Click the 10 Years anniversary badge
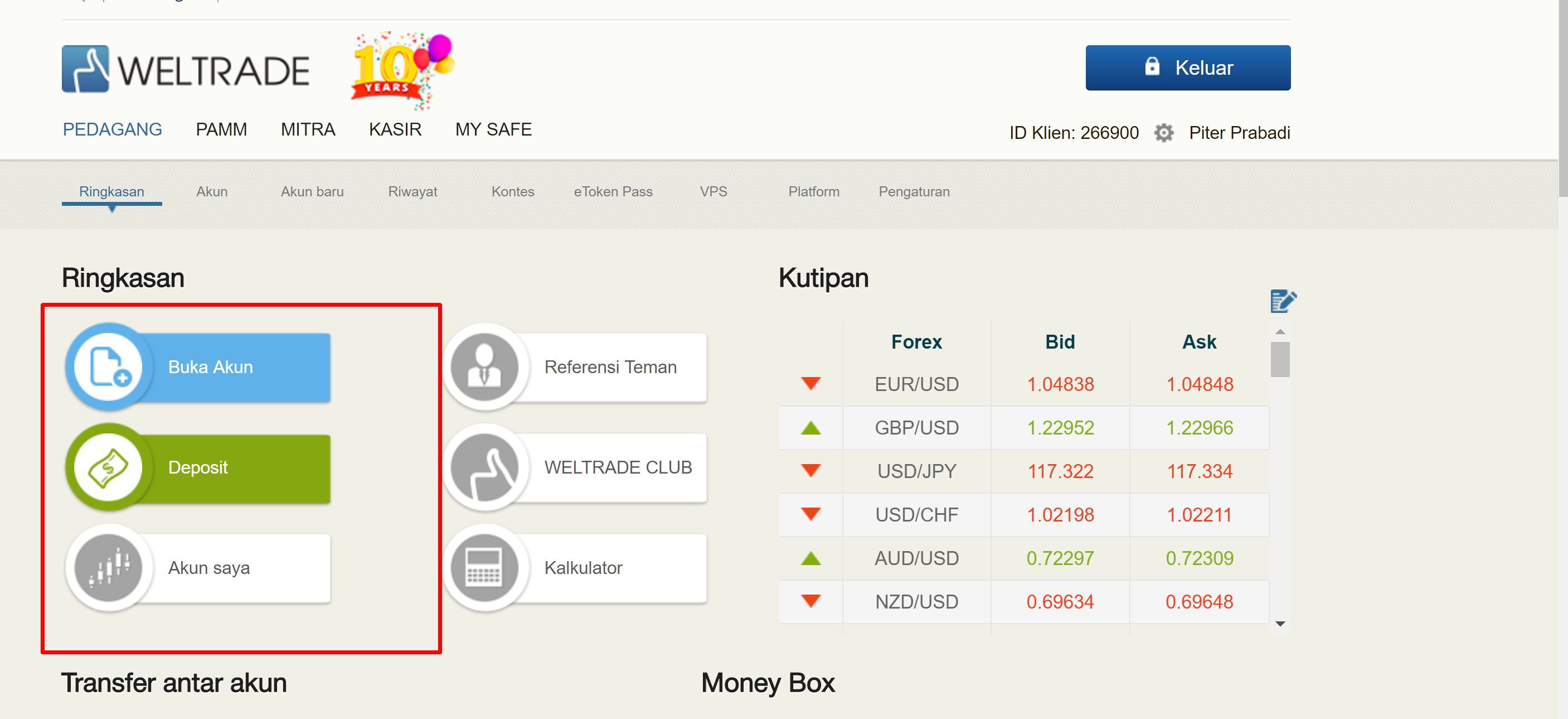 (402, 70)
